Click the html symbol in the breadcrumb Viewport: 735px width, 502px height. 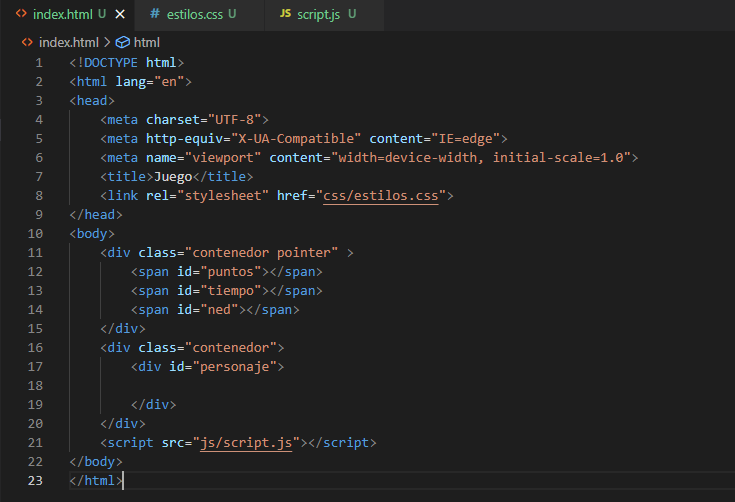(147, 43)
